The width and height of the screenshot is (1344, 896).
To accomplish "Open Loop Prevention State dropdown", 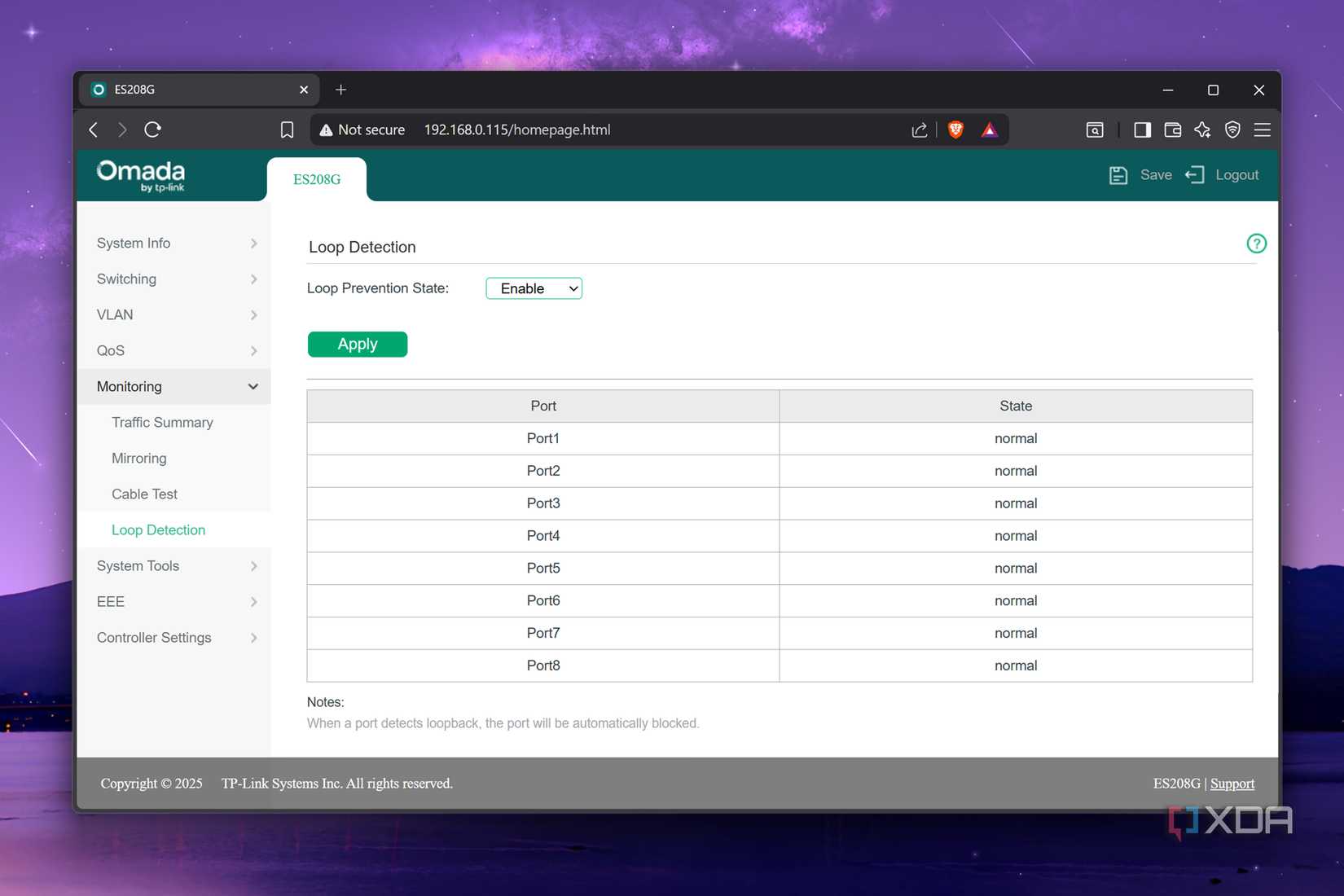I will click(534, 288).
